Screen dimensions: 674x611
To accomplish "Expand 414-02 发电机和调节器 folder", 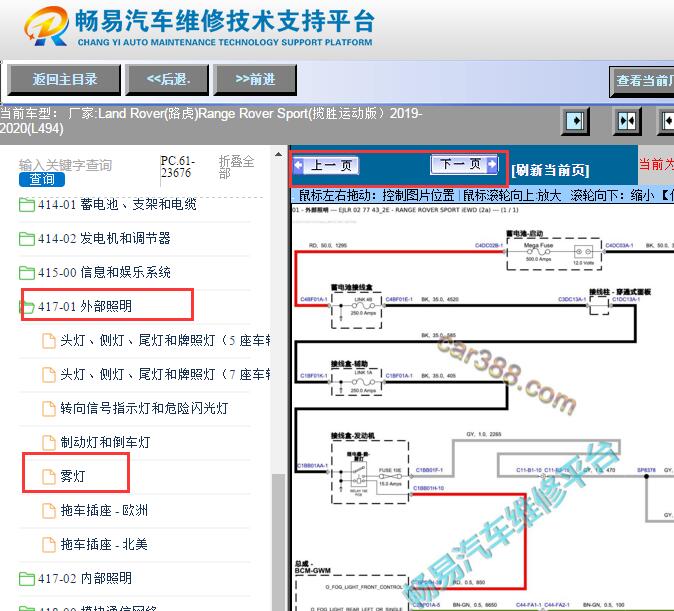I will pyautogui.click(x=104, y=238).
